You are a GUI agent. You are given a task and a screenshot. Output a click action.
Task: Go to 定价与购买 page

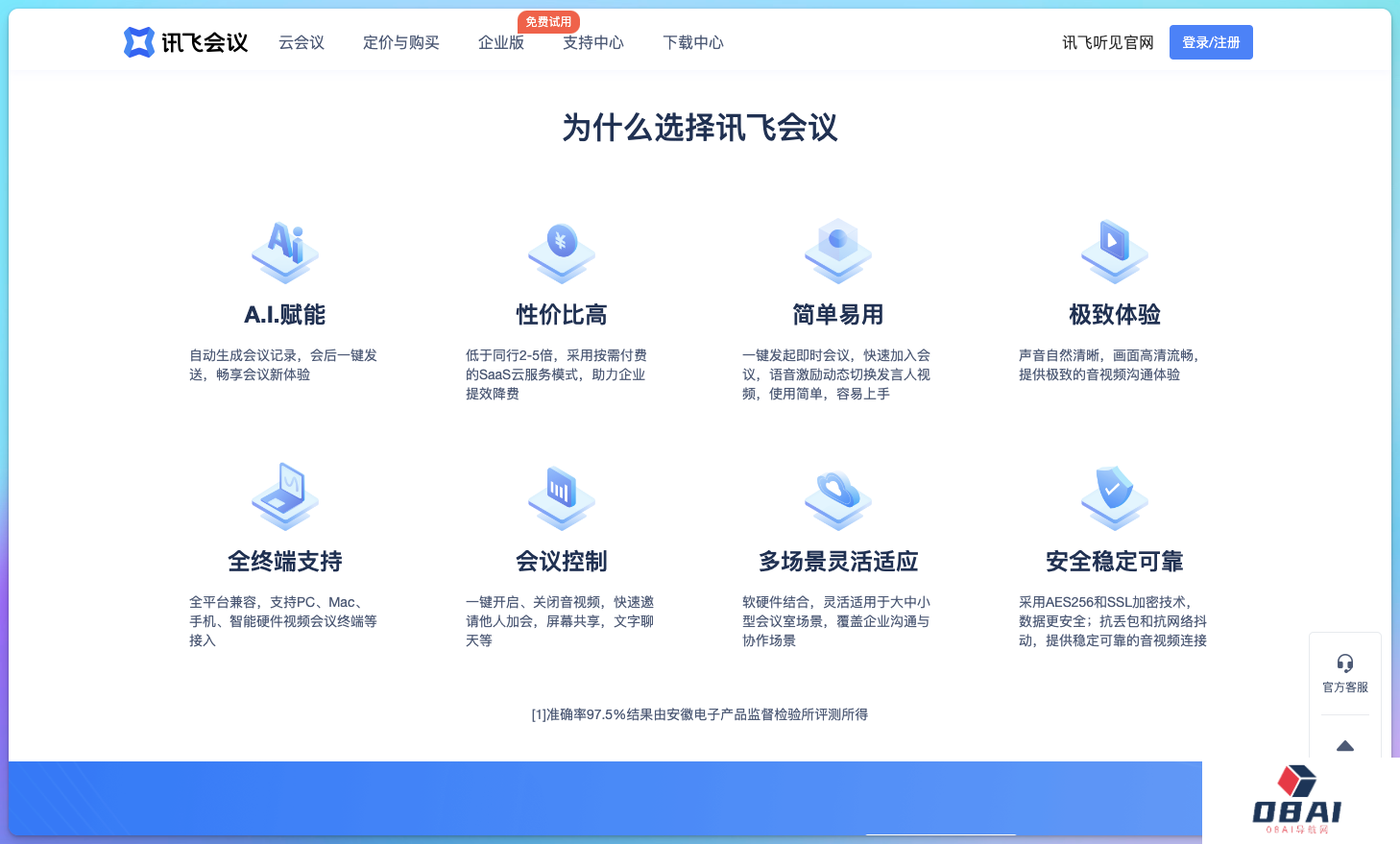coord(401,42)
